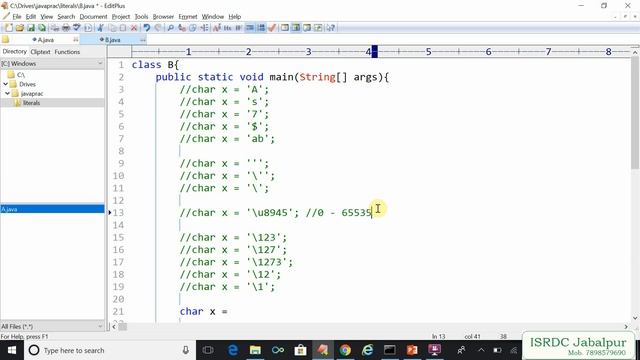Open the Window menu
The width and height of the screenshot is (640, 360).
[x=213, y=17]
